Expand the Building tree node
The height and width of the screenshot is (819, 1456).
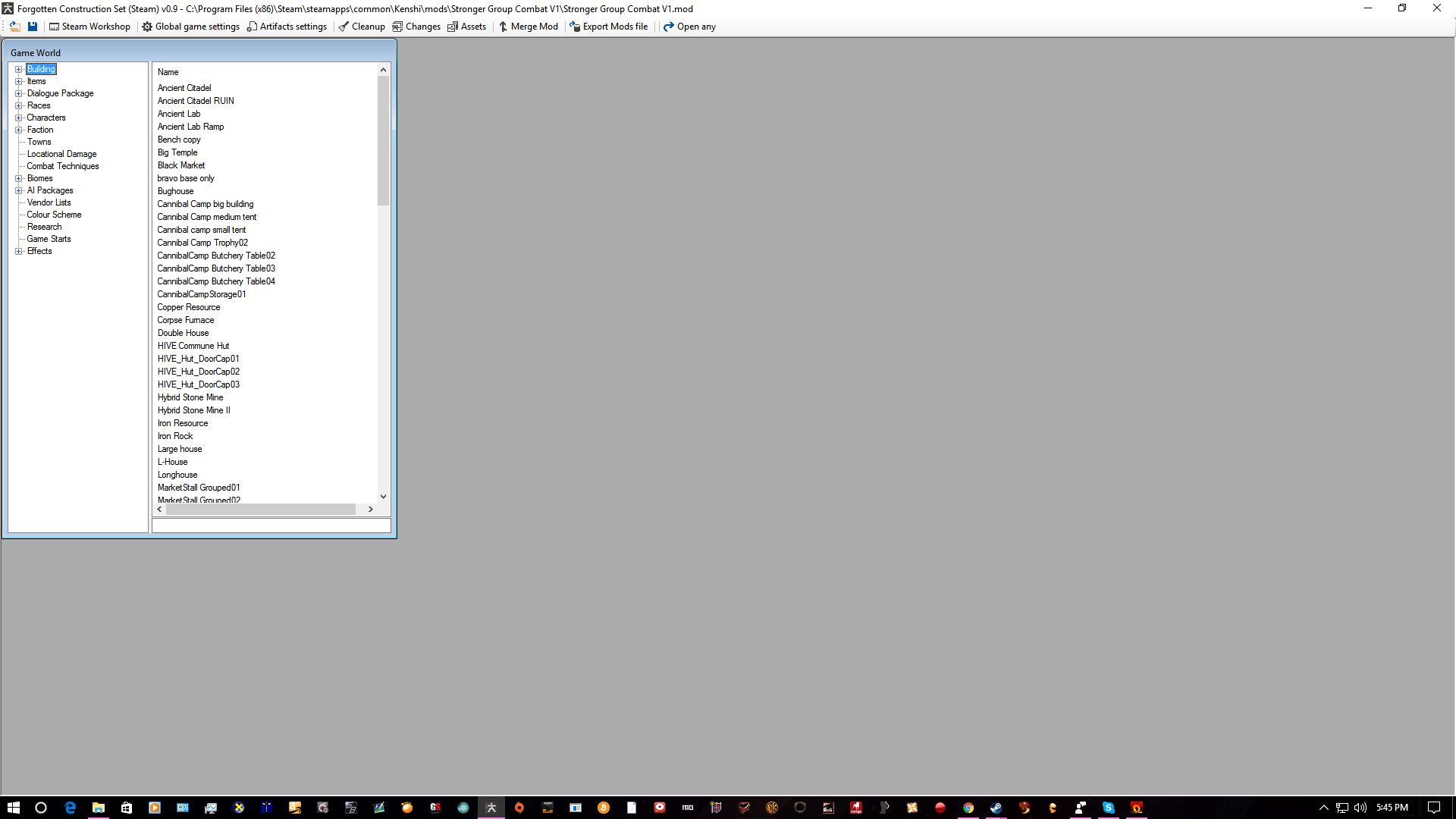19,69
